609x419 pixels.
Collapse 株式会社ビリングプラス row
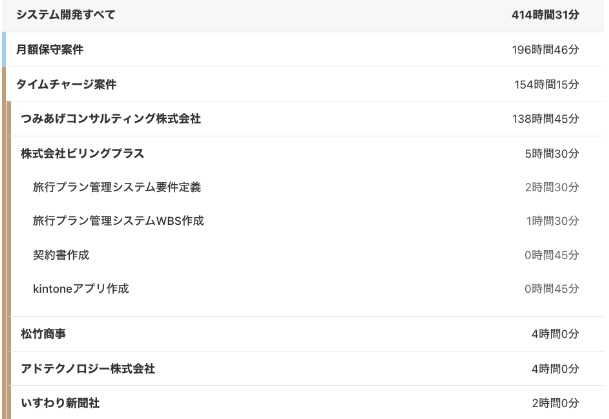click(x=307, y=153)
